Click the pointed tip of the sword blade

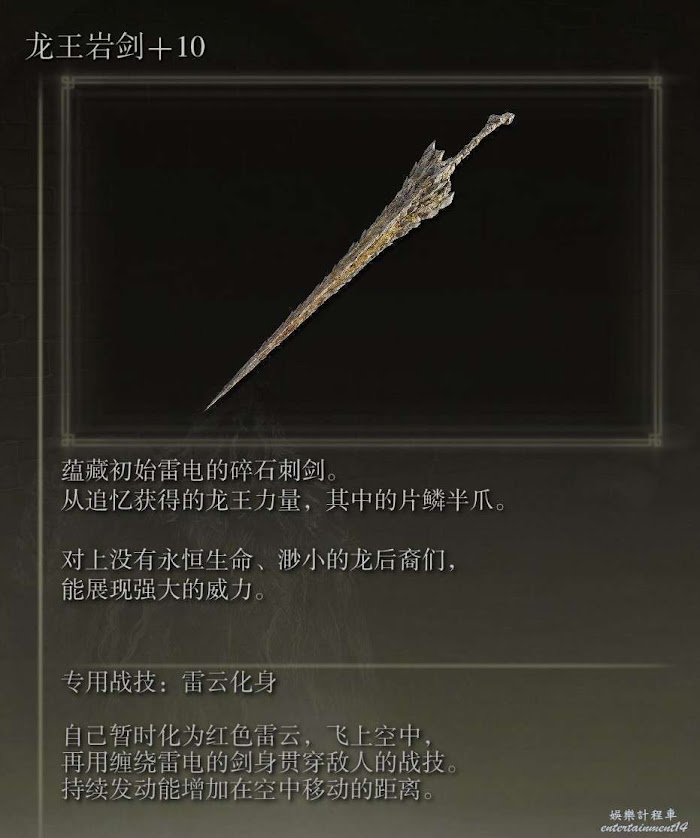(x=211, y=406)
